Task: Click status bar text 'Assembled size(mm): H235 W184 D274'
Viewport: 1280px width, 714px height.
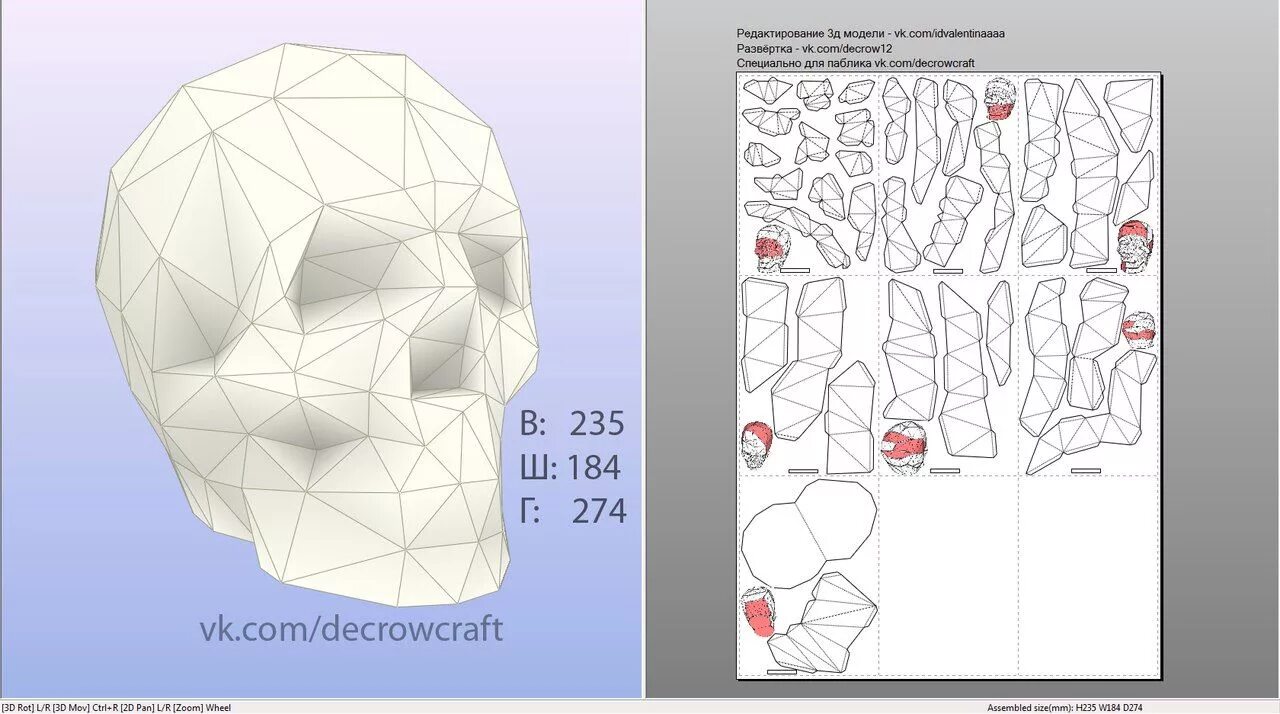Action: tap(1066, 707)
